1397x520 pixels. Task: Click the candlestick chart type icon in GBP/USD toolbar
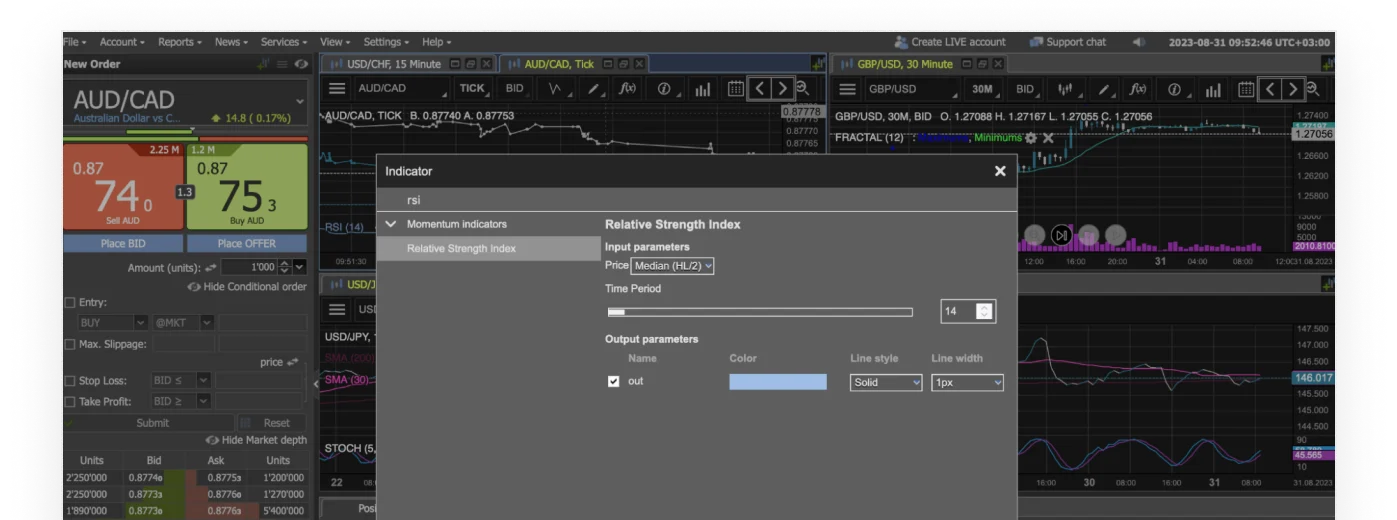tap(1063, 89)
